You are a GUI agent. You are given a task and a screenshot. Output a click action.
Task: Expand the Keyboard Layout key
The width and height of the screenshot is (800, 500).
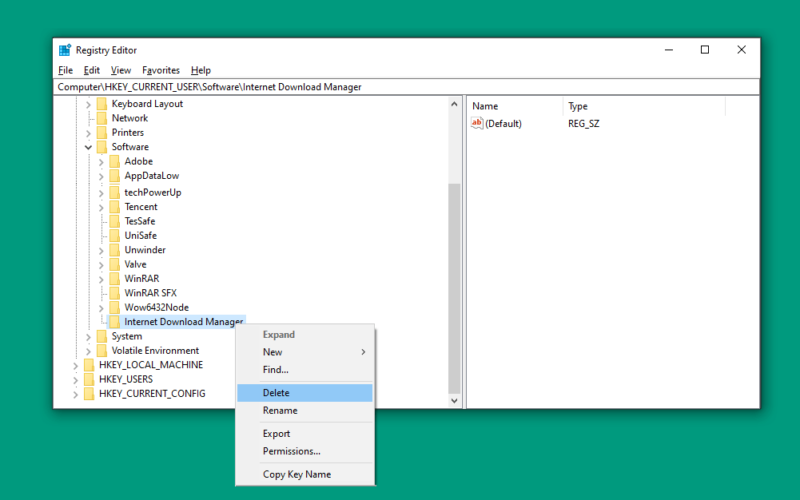pyautogui.click(x=88, y=104)
